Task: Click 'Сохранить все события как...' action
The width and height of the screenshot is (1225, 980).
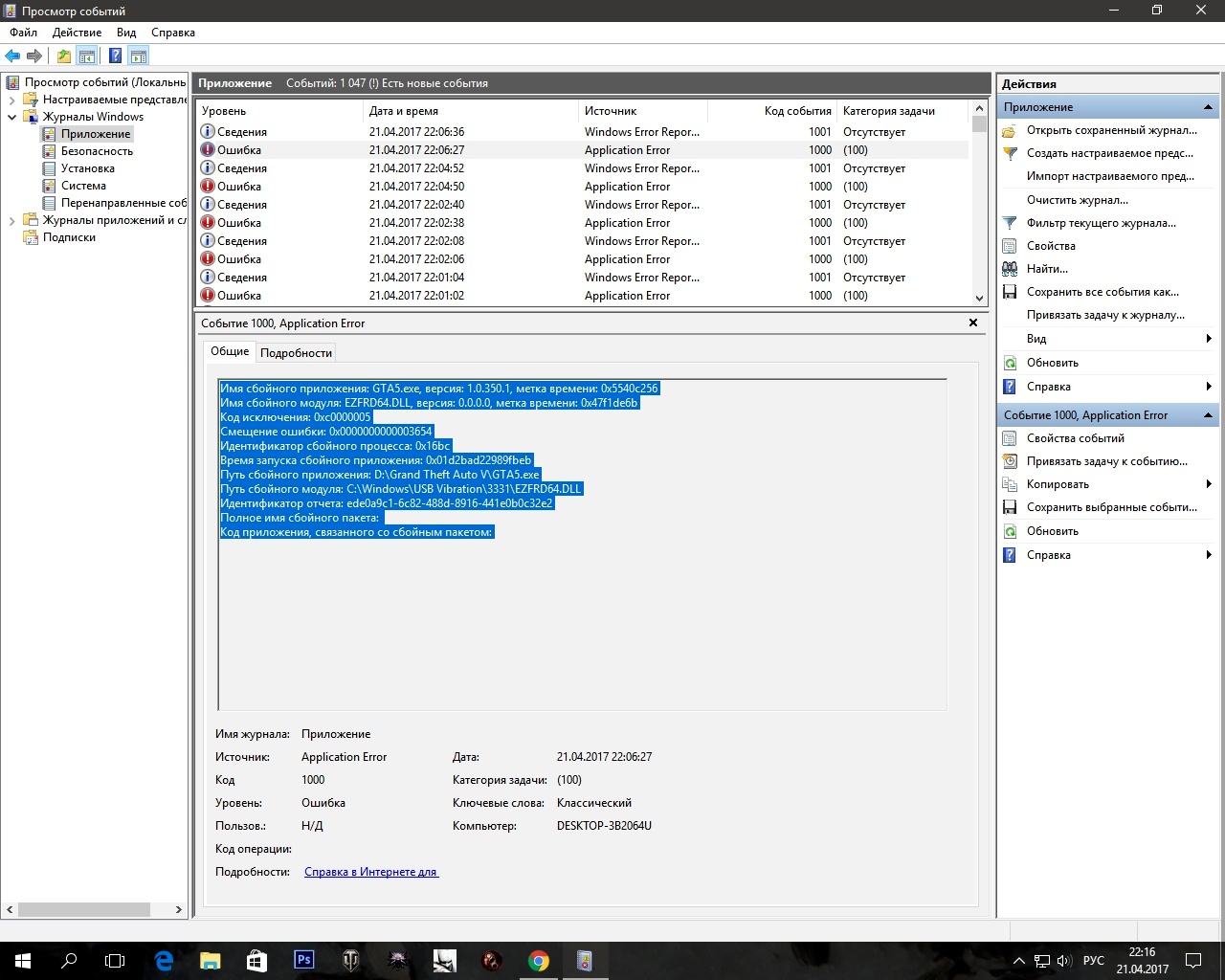Action: pyautogui.click(x=1102, y=292)
